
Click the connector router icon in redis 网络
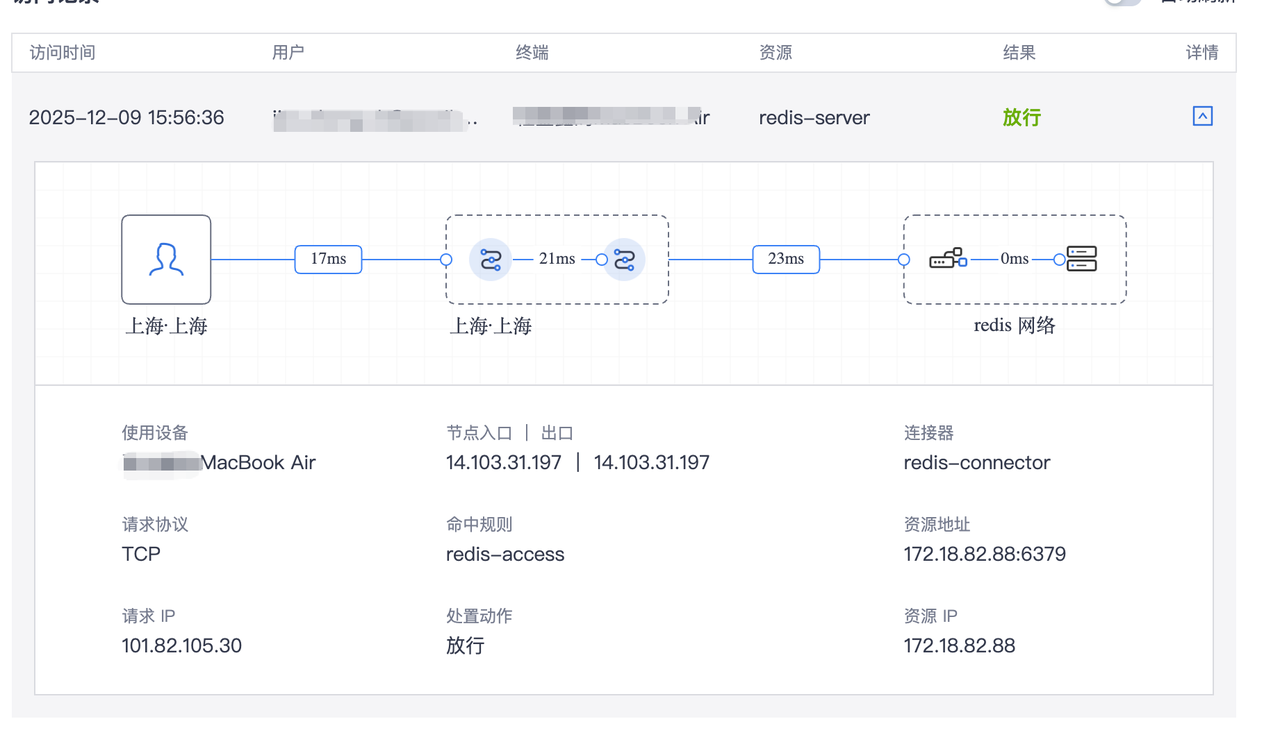tap(947, 259)
